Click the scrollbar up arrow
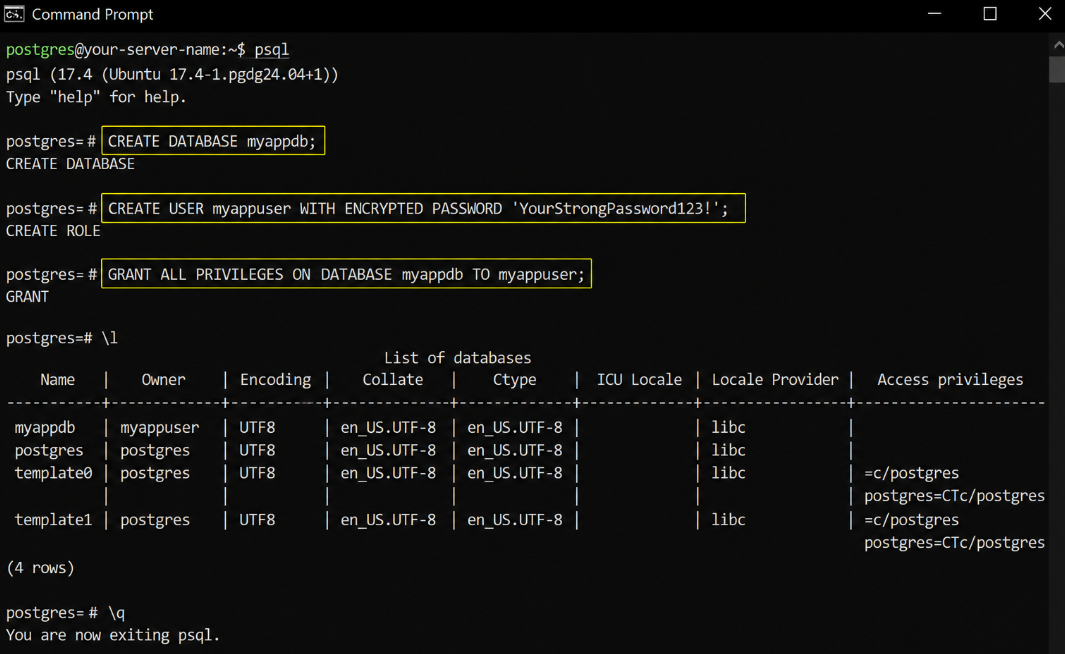Screen dimensions: 1065x654 [x=1058, y=45]
